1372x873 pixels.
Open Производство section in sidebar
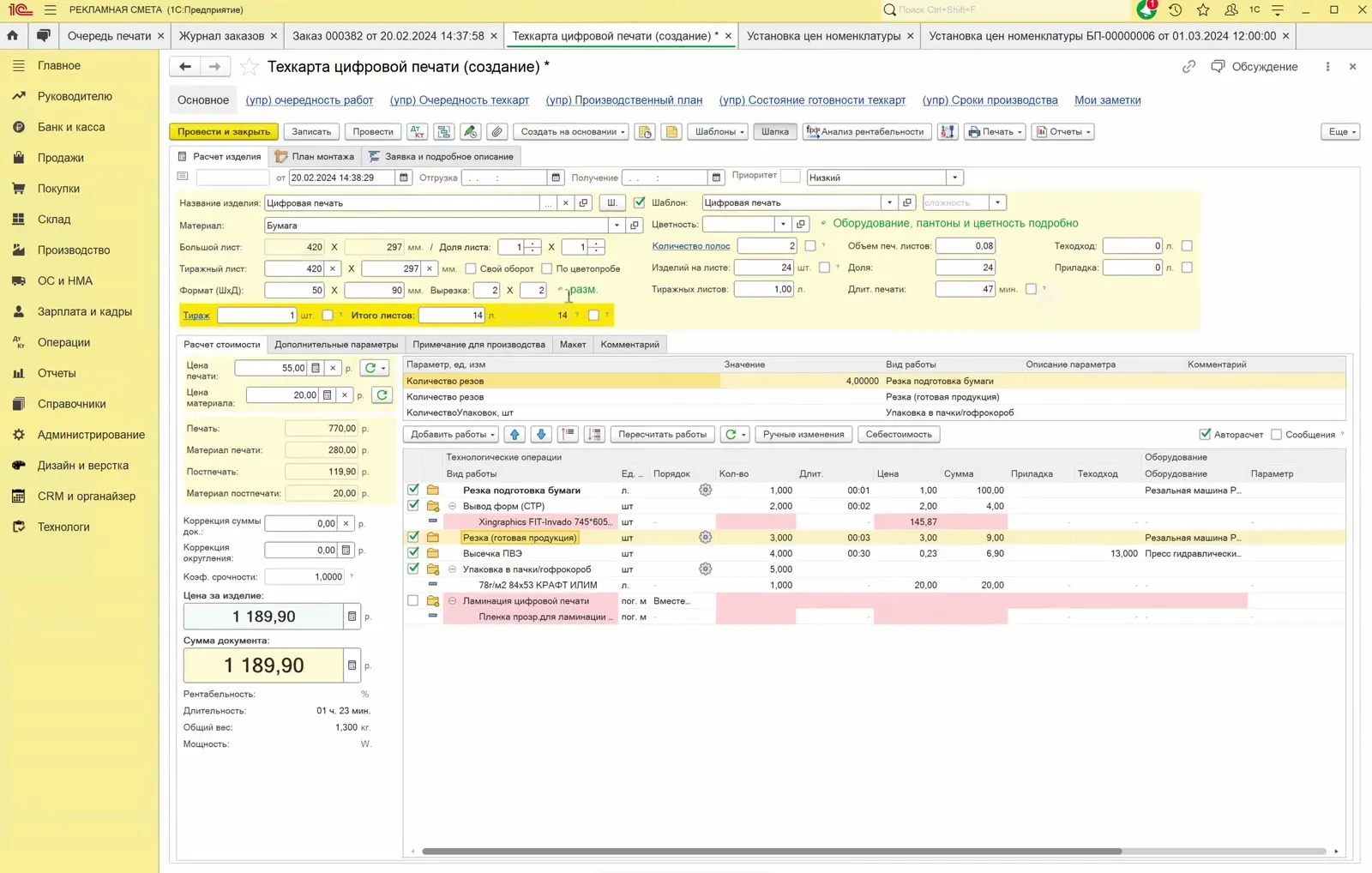coord(74,250)
